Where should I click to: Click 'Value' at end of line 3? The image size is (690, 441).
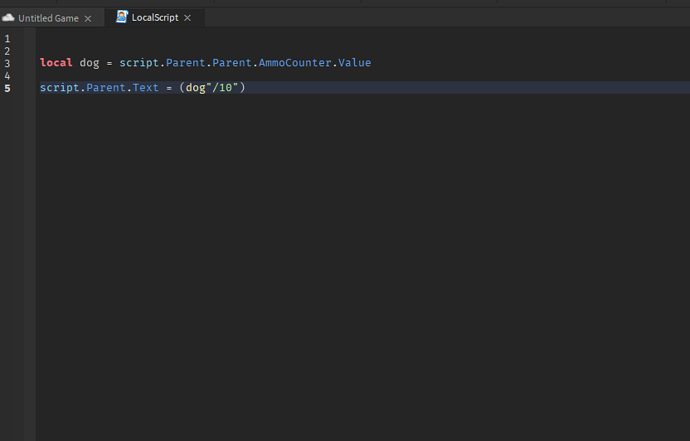355,62
